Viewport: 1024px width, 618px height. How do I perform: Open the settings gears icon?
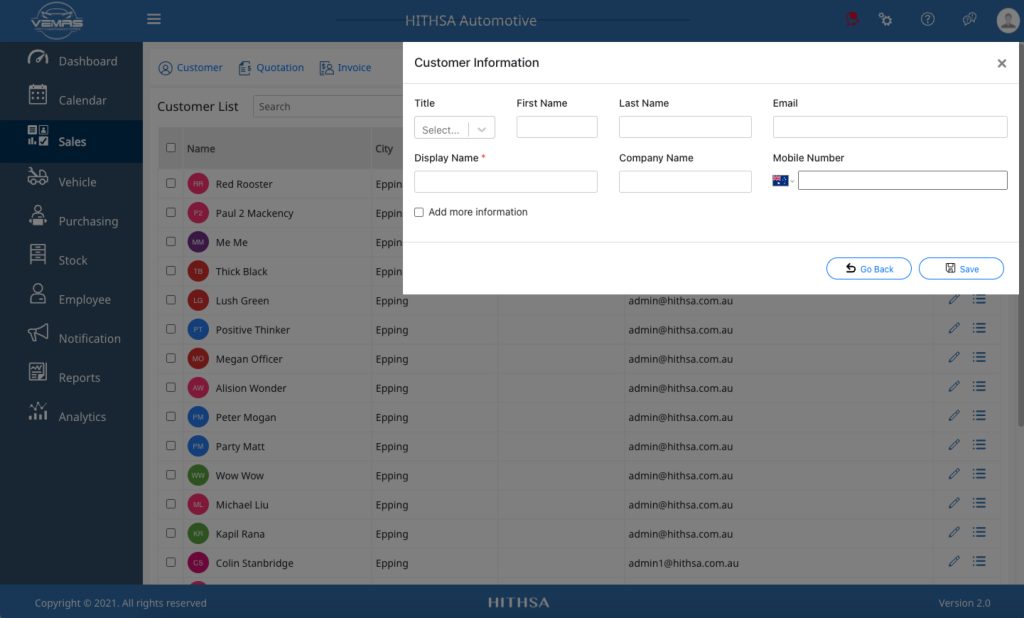(x=886, y=20)
